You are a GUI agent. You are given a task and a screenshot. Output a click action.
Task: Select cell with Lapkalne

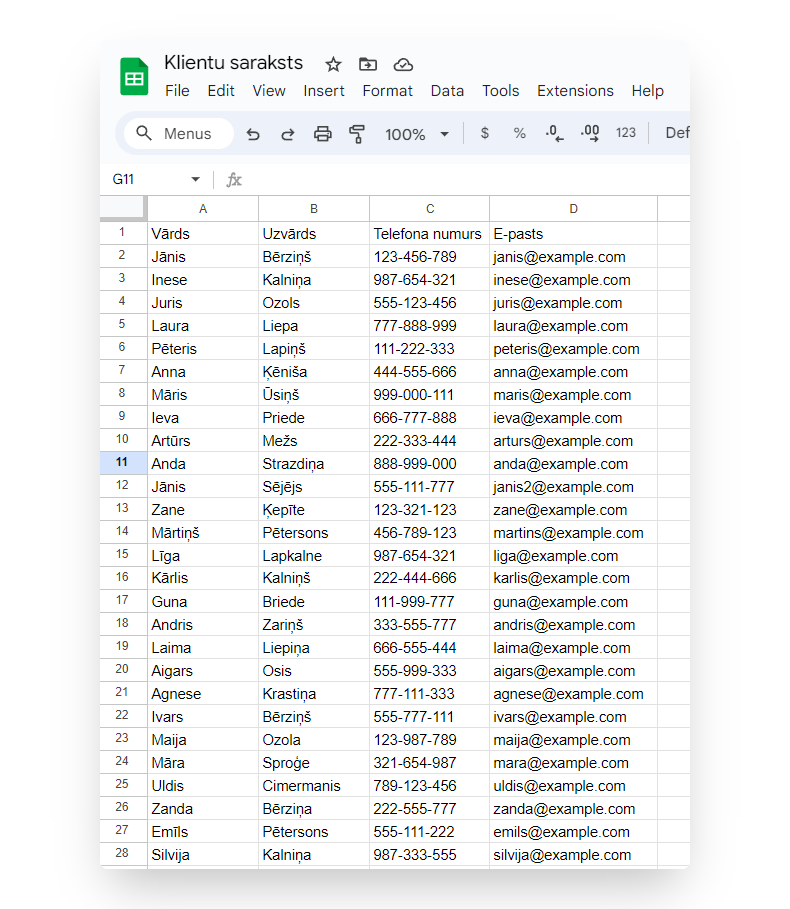[x=314, y=555]
